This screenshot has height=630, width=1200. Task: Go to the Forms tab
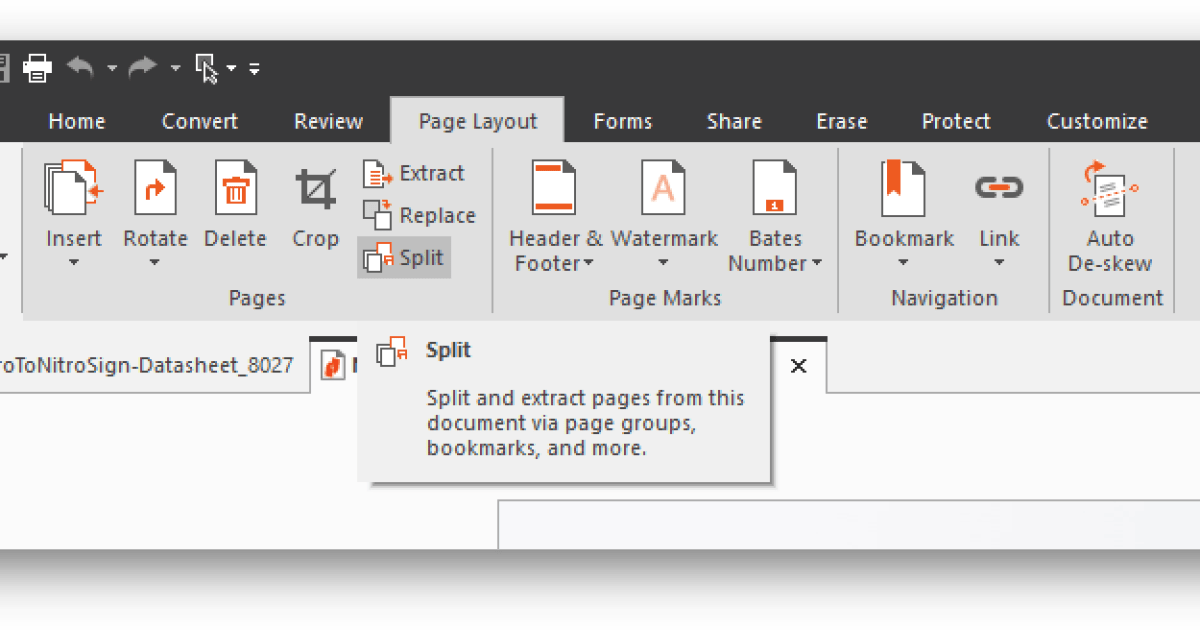point(622,121)
